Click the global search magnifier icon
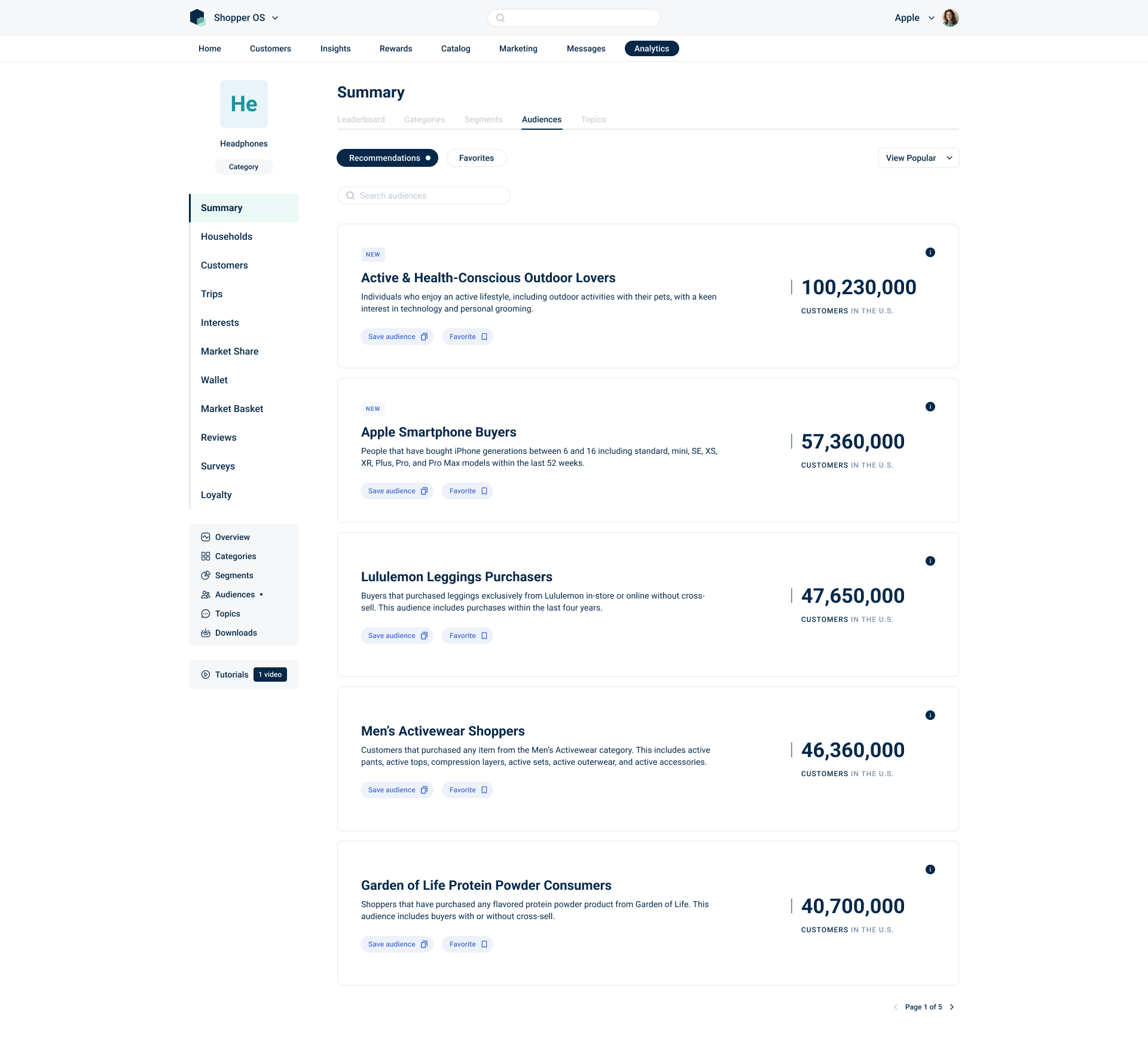The height and width of the screenshot is (1062, 1148). [500, 18]
